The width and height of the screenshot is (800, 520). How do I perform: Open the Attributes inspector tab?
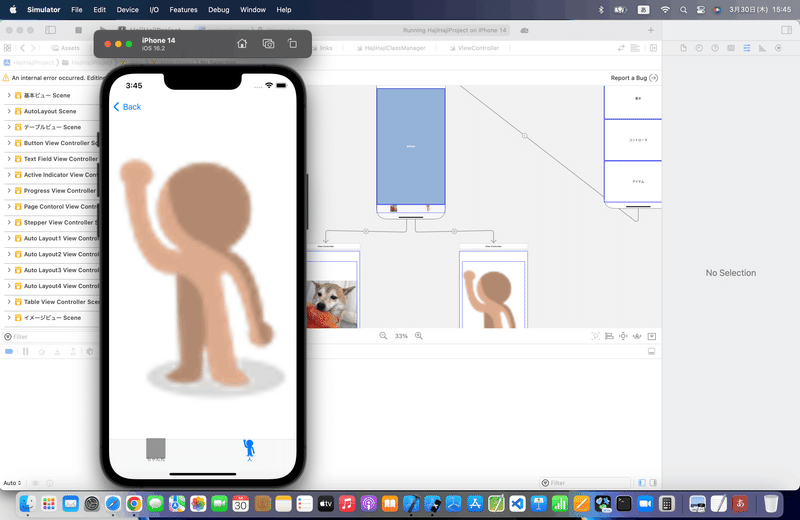click(x=747, y=48)
